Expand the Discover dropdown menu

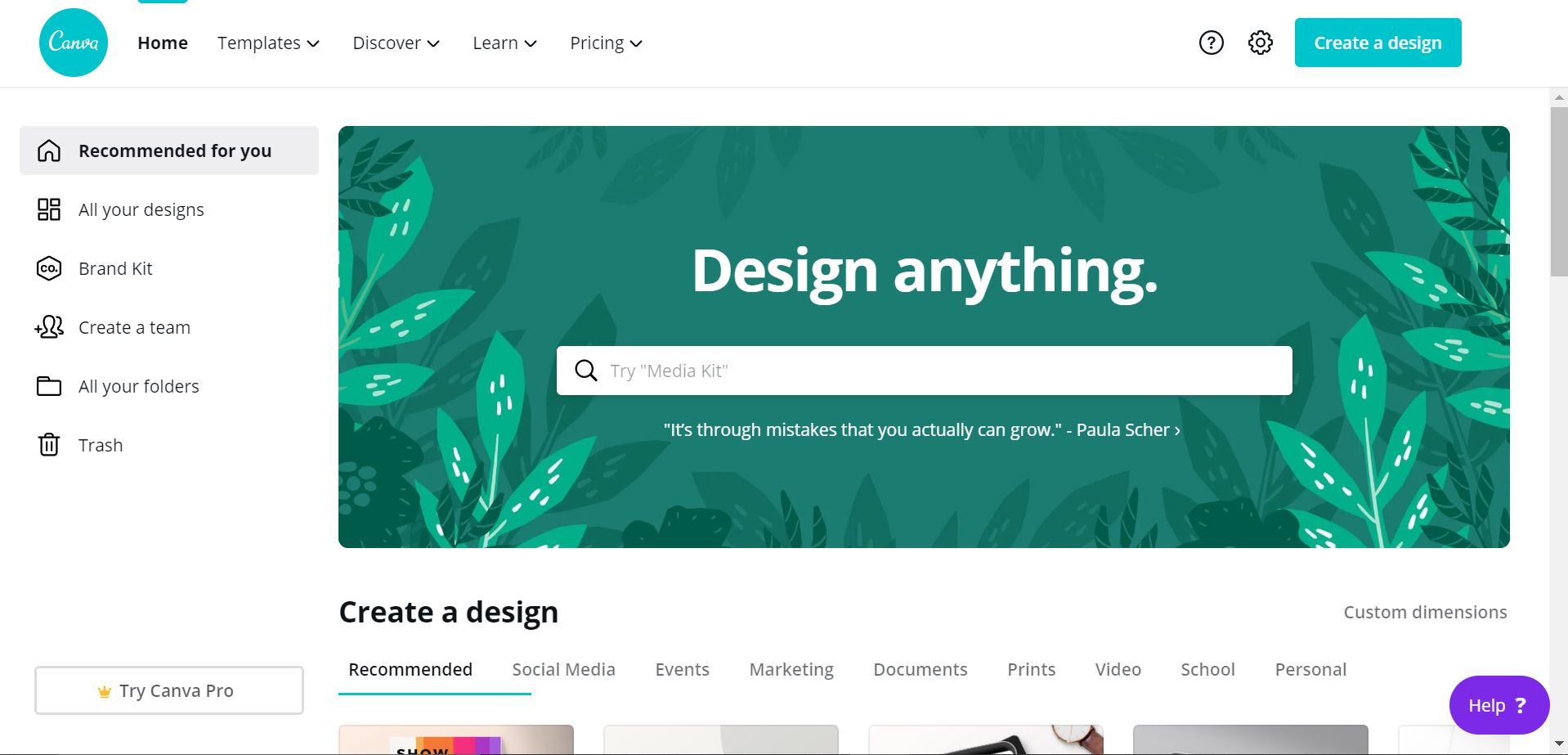click(396, 43)
